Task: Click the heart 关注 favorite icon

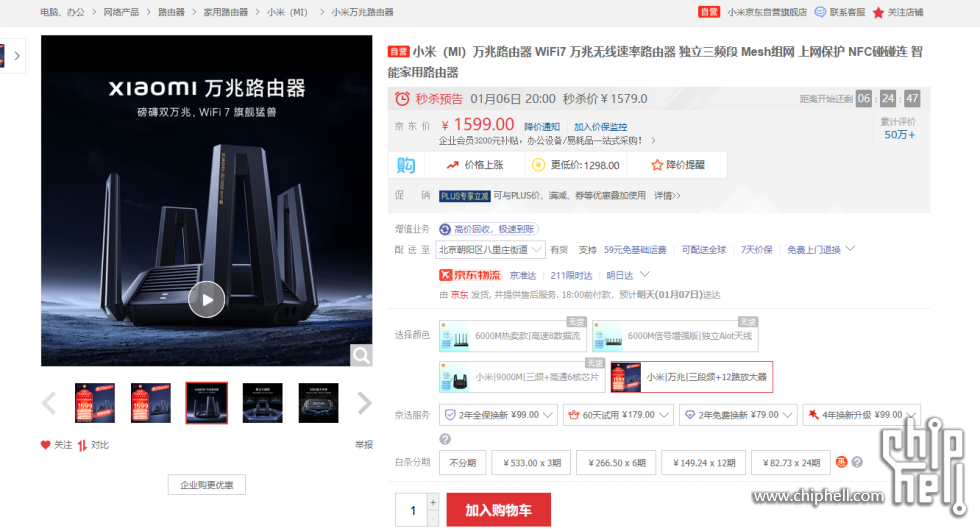Action: pyautogui.click(x=45, y=445)
